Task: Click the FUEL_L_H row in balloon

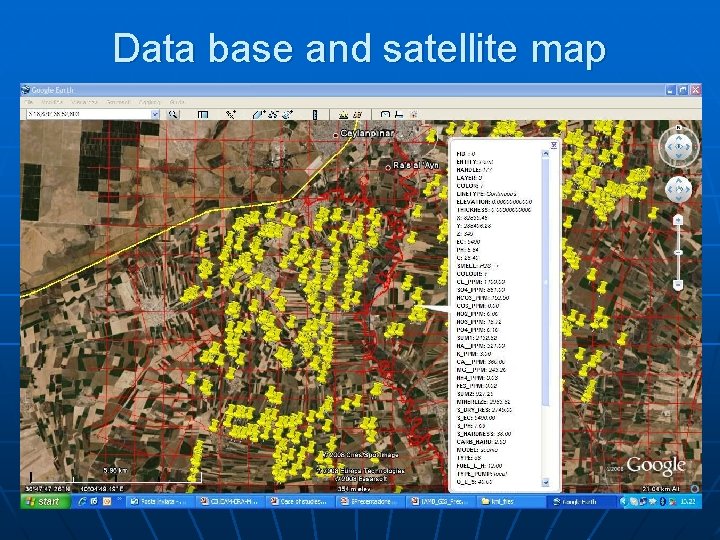Action: 479,466
